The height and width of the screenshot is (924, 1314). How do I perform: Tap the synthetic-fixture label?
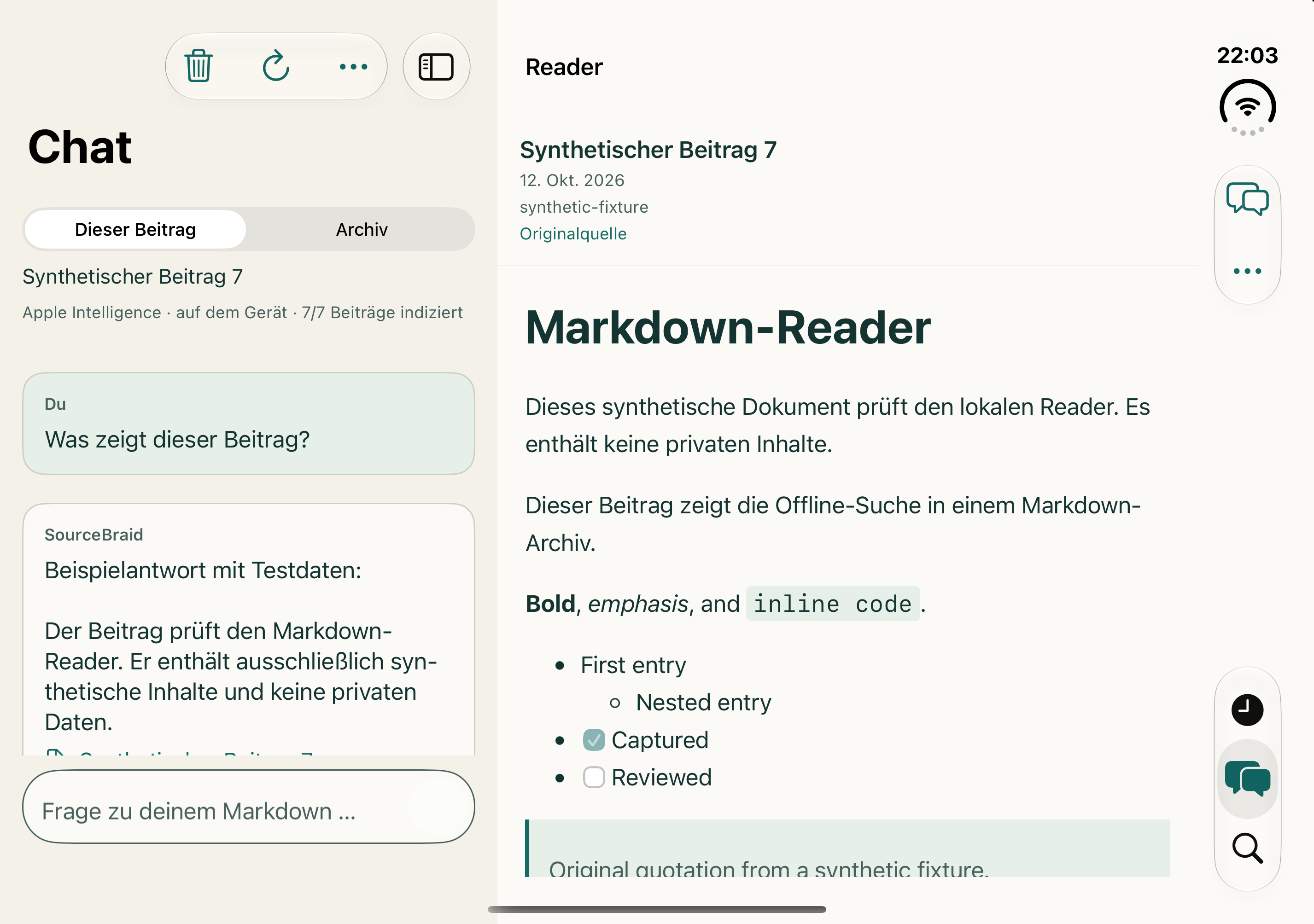point(584,207)
